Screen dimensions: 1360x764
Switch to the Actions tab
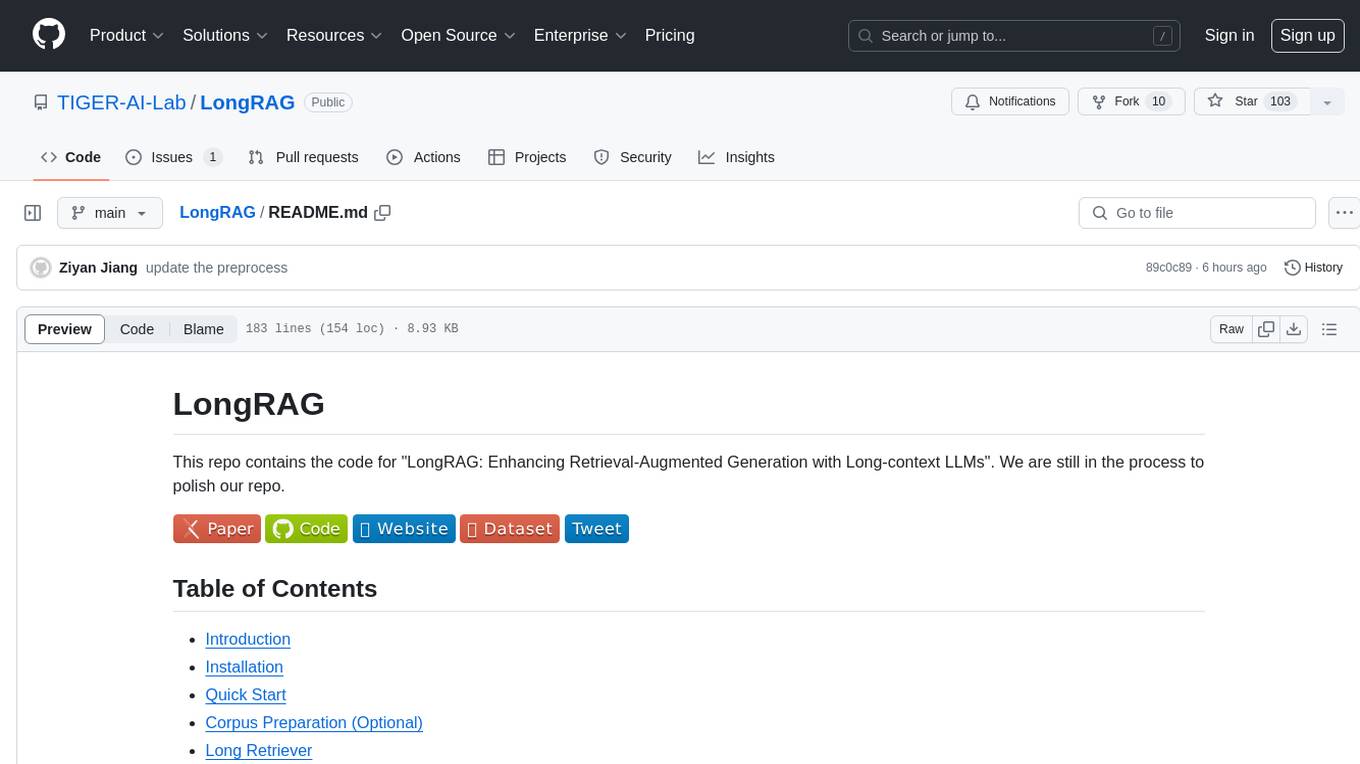(x=423, y=157)
